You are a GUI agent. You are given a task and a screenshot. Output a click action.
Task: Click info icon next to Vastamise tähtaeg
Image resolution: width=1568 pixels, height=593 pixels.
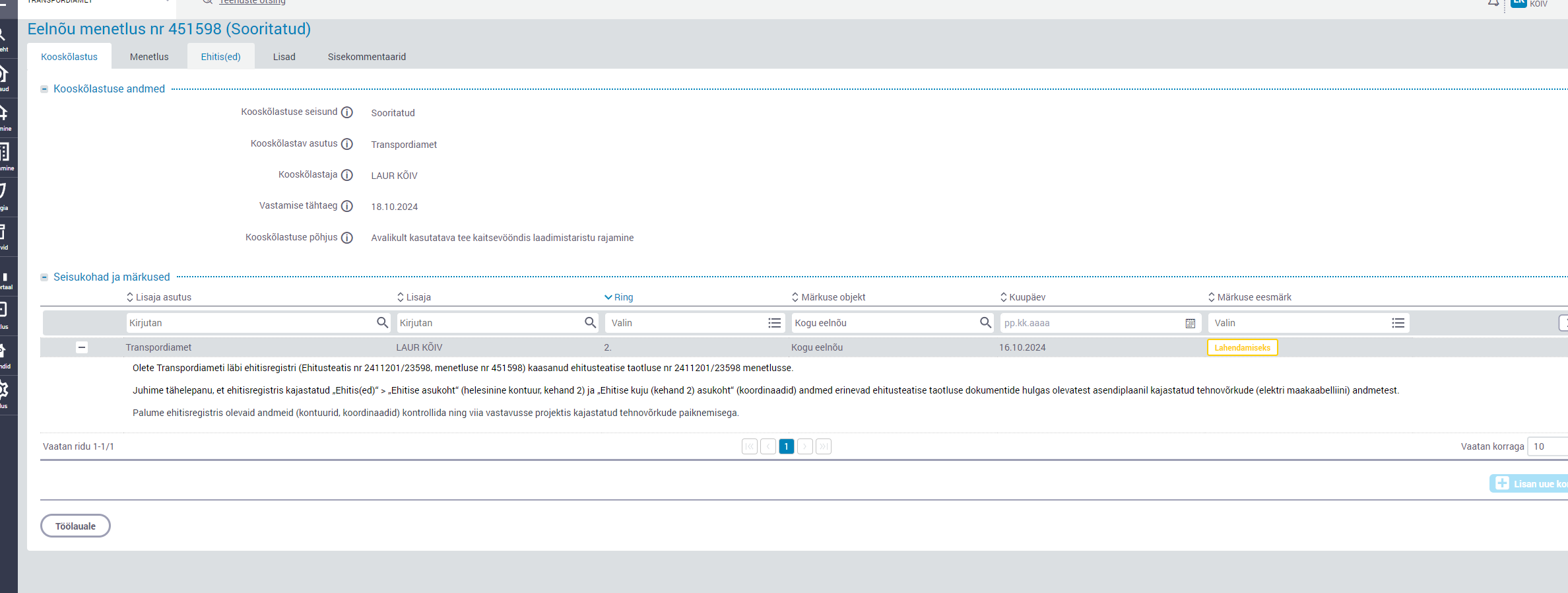click(x=346, y=206)
